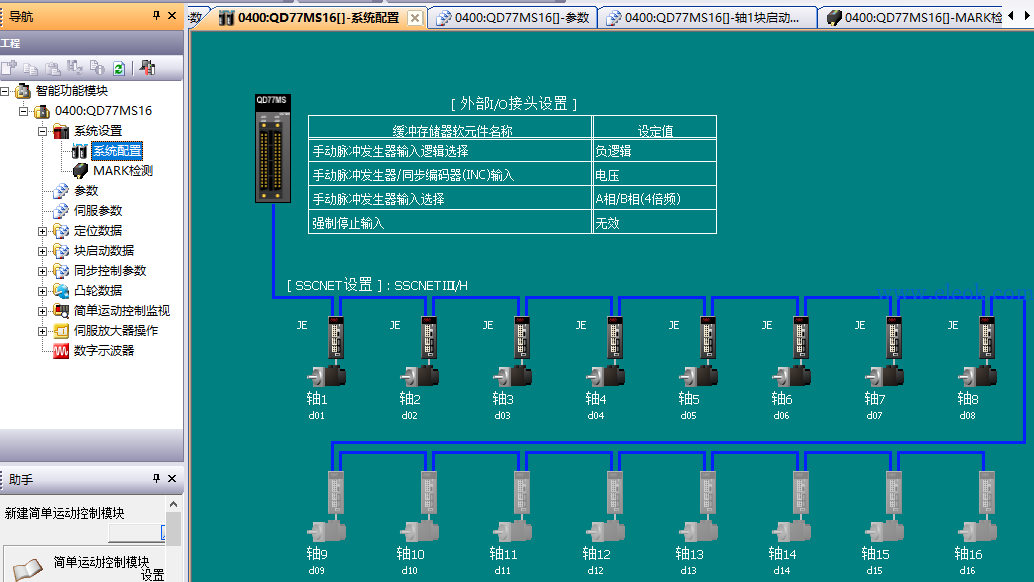Click the 电压 setting value cell
Screen dimensions: 1034x582
click(x=654, y=175)
